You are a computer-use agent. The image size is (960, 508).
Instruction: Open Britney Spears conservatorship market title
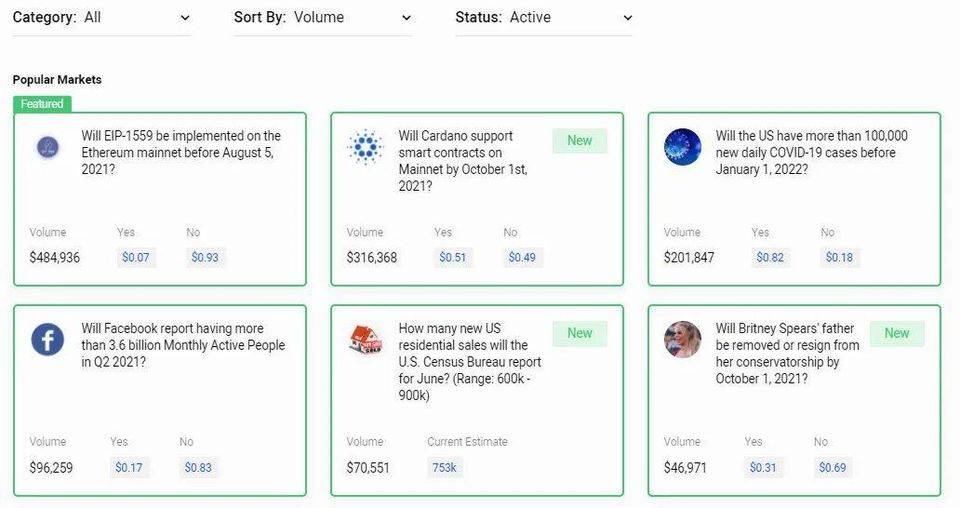(787, 354)
